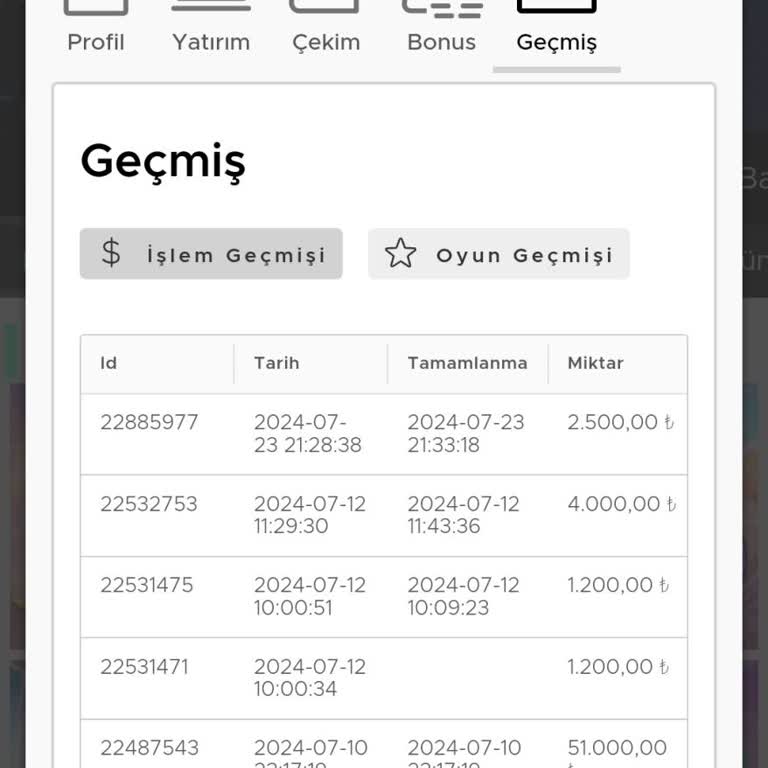This screenshot has width=768, height=768.
Task: Click date 2024-07-23 21:28:38
Action: (308, 433)
